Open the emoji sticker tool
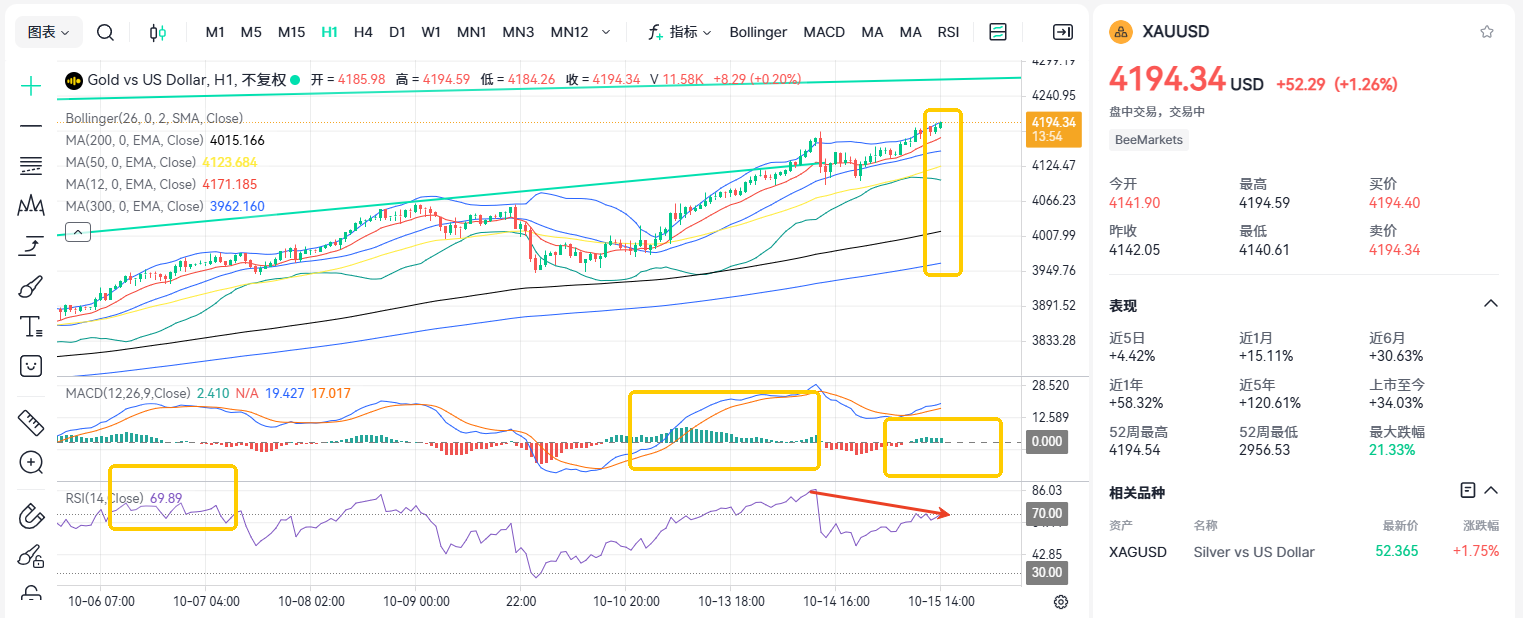The height and width of the screenshot is (618, 1523). tap(31, 366)
